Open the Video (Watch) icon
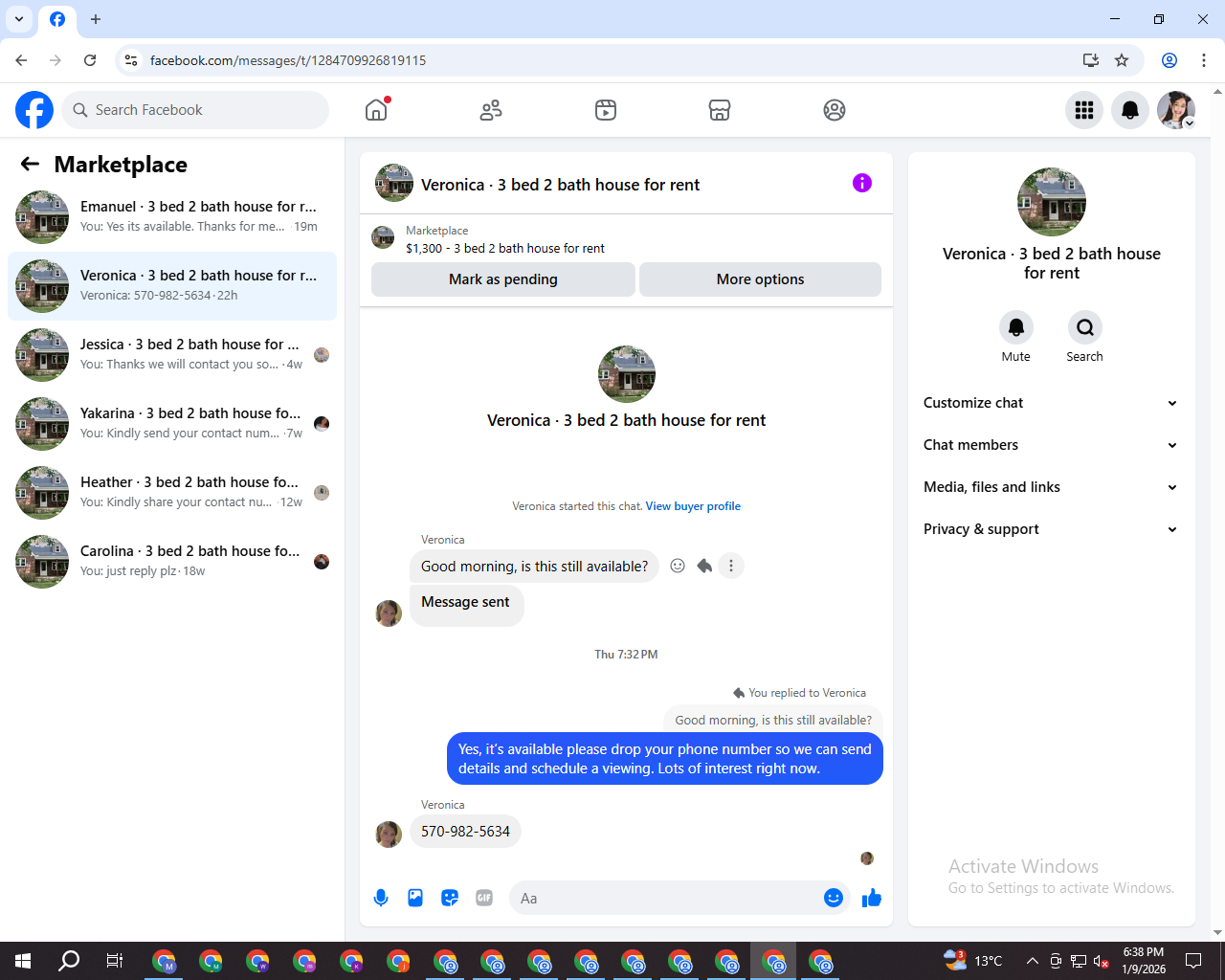The image size is (1225, 980). (606, 110)
